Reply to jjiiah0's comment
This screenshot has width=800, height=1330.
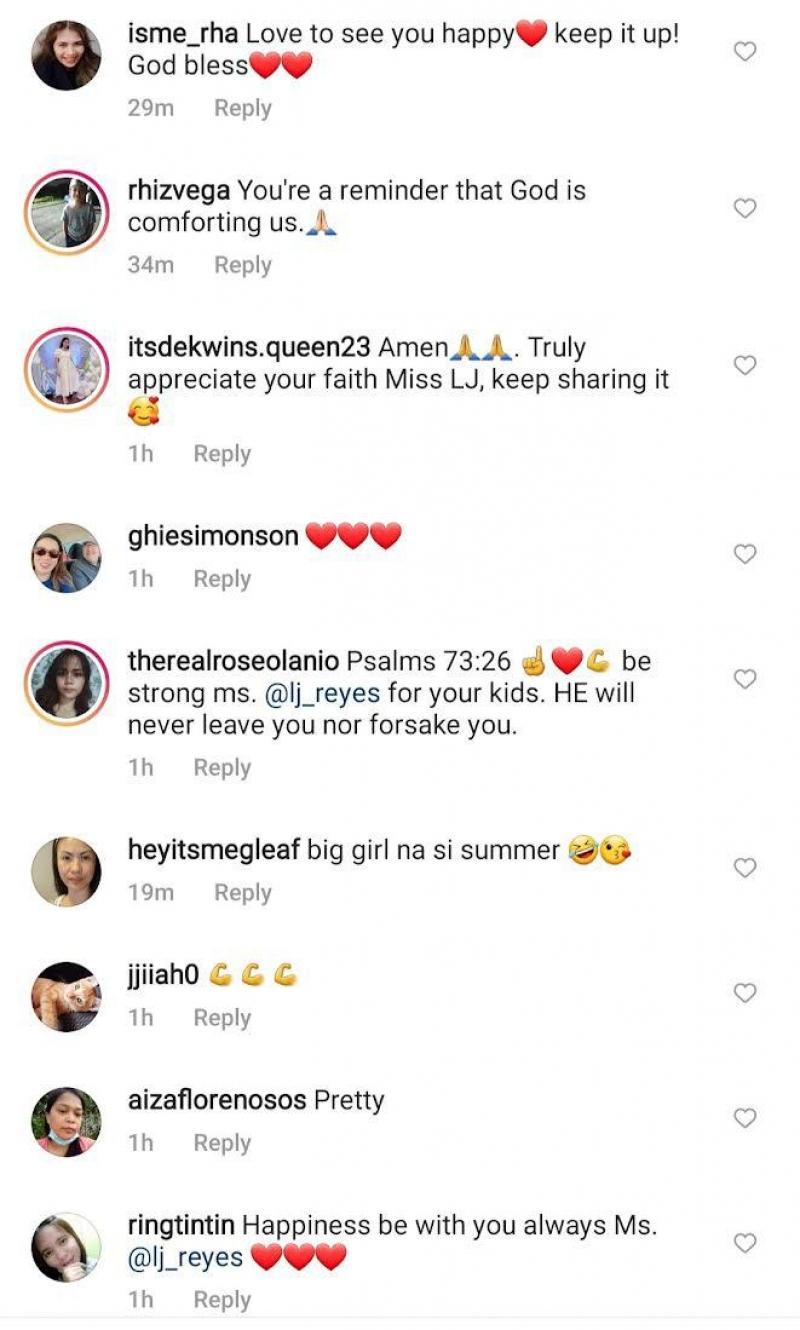pyautogui.click(x=222, y=1018)
